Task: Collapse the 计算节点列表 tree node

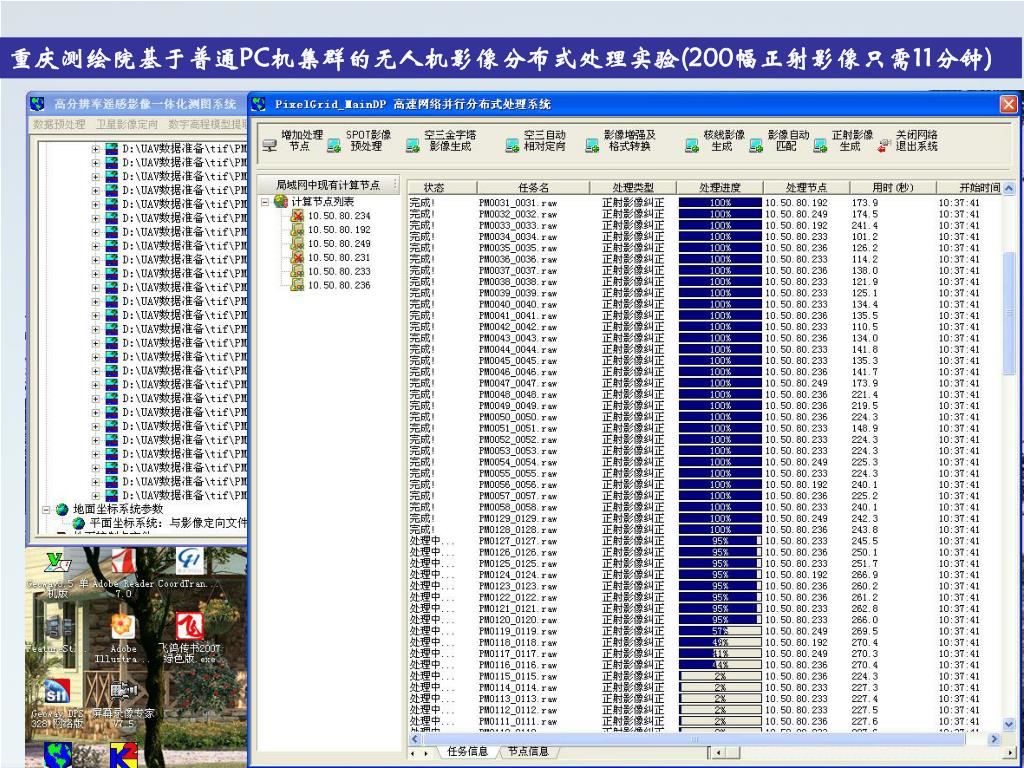Action: click(264, 202)
